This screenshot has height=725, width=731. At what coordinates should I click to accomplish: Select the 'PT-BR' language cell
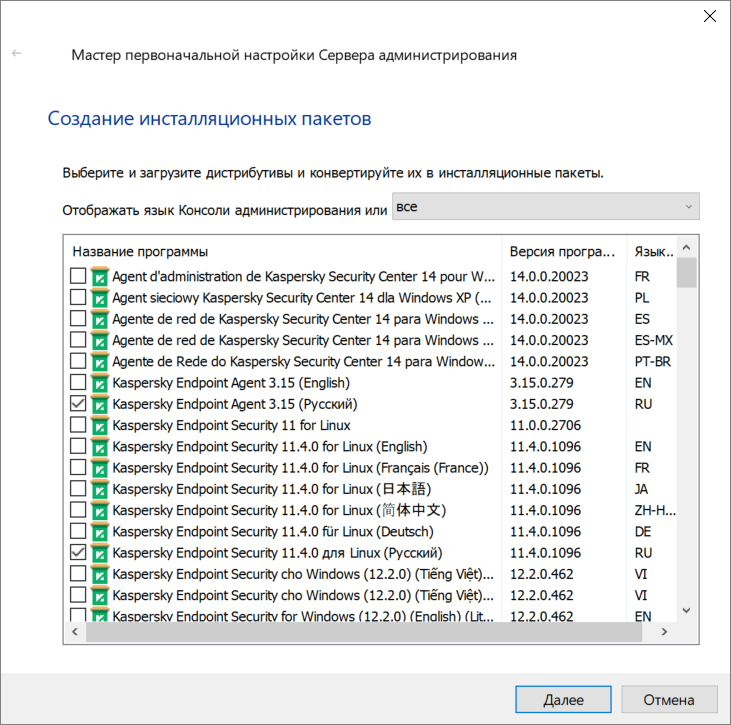653,361
